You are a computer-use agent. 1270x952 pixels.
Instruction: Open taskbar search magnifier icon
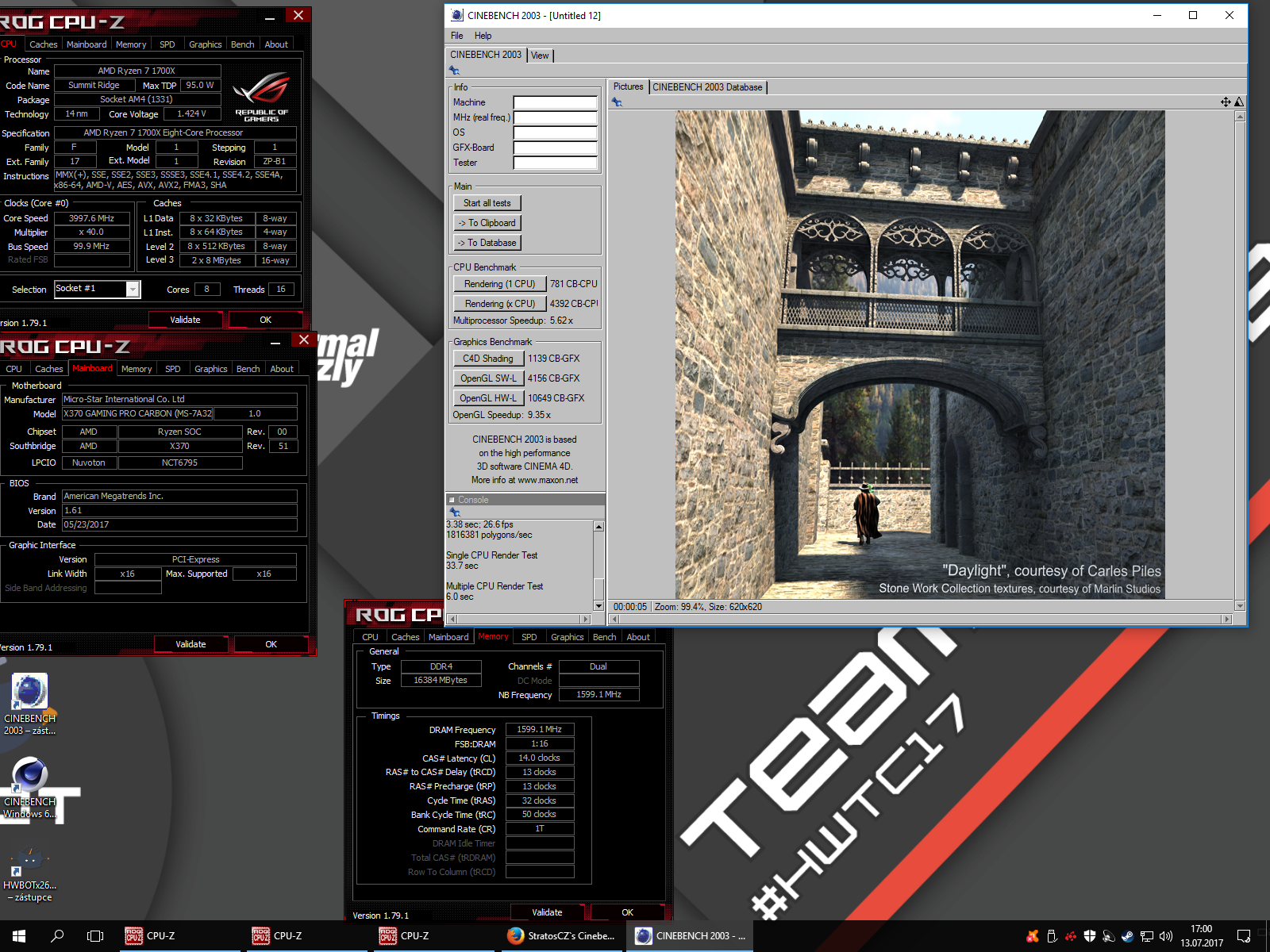click(x=57, y=936)
